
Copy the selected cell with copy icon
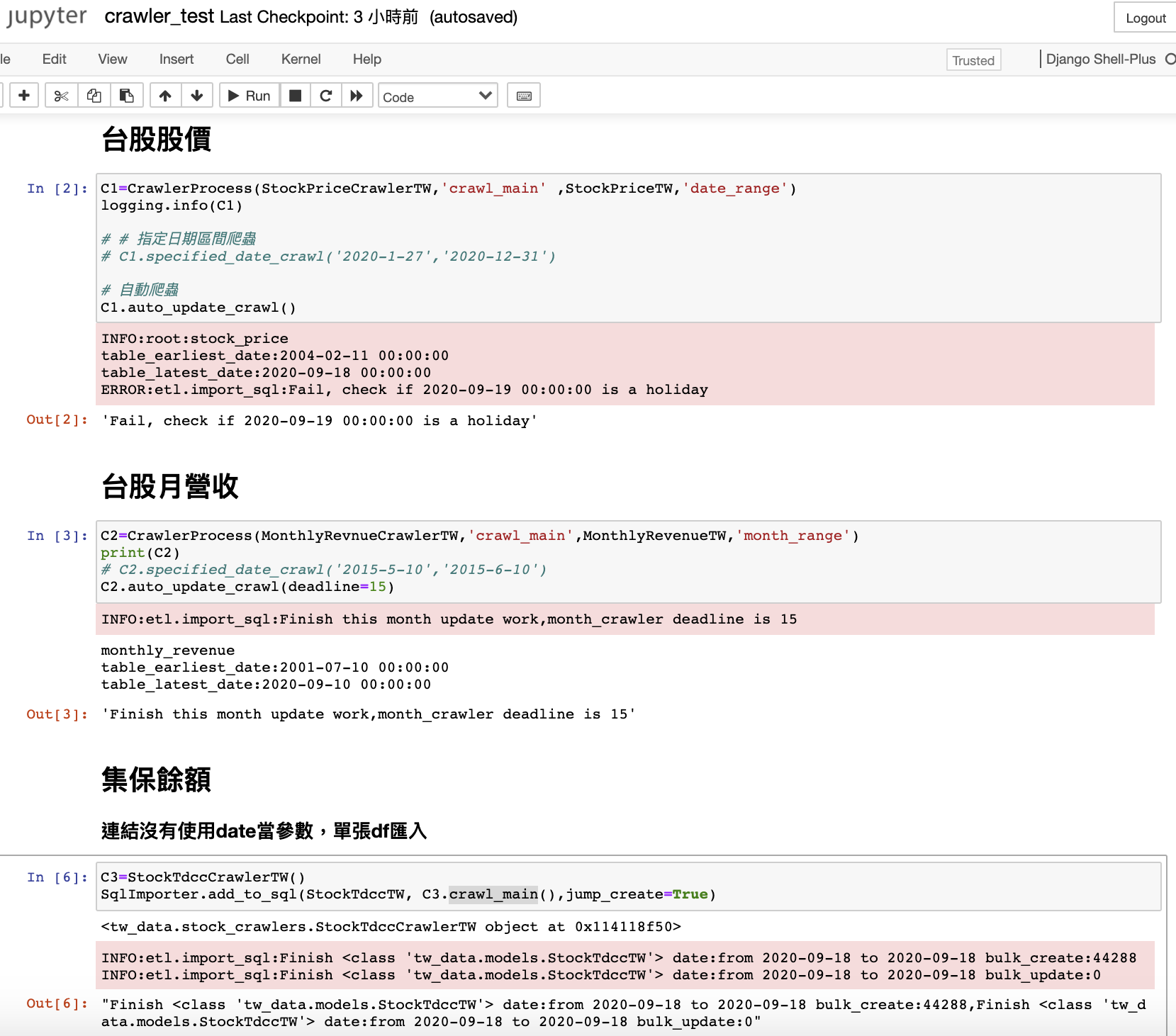point(94,95)
